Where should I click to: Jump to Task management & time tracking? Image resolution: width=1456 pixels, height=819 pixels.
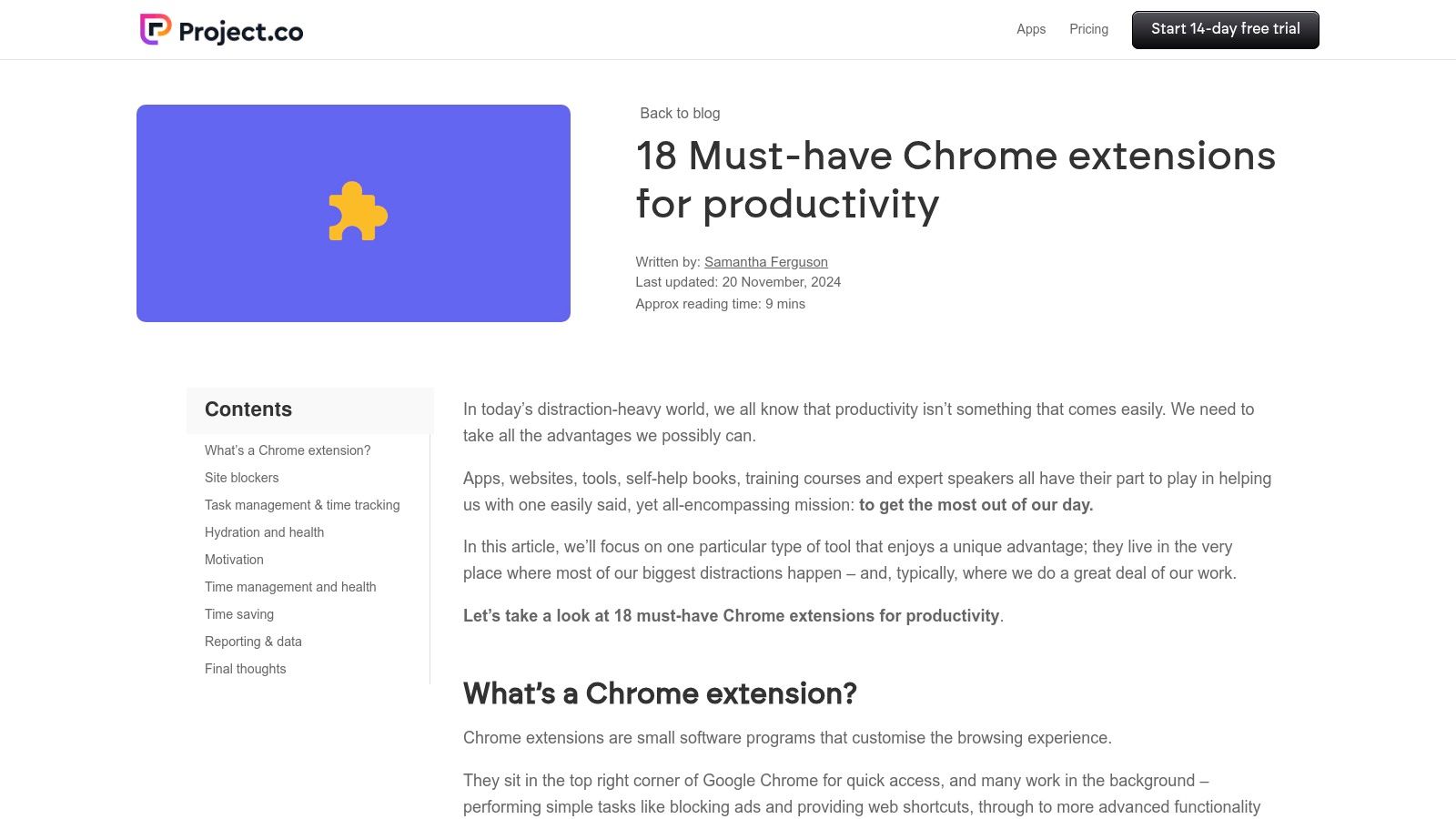302,505
